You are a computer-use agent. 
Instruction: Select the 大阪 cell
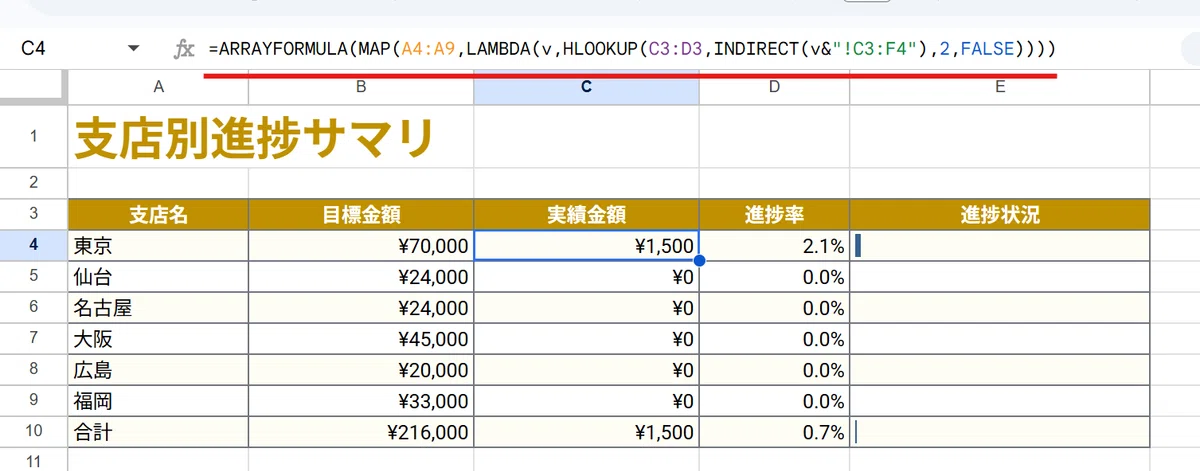coord(158,339)
